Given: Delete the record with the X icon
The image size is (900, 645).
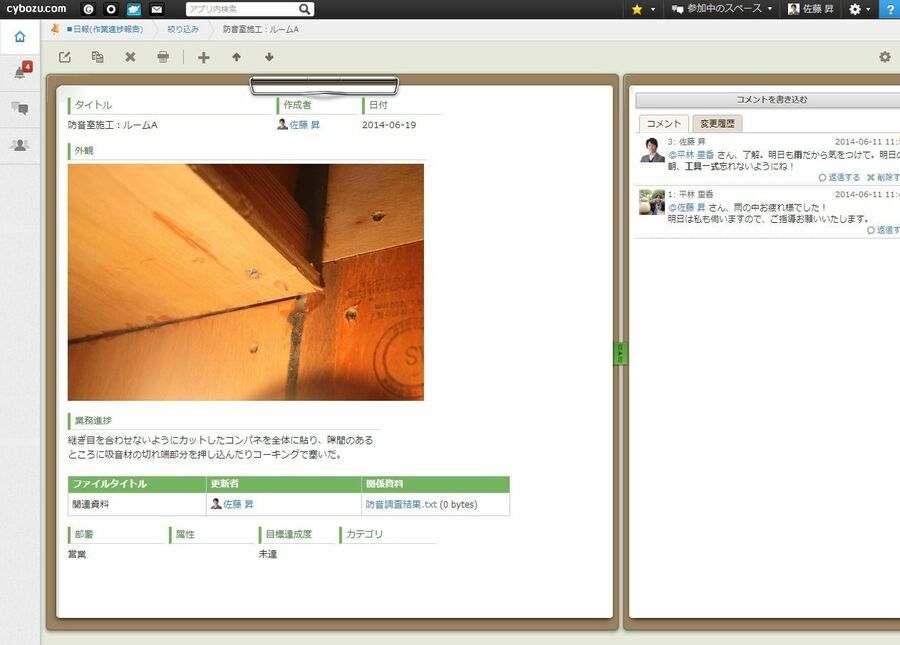Looking at the screenshot, I should coord(130,58).
